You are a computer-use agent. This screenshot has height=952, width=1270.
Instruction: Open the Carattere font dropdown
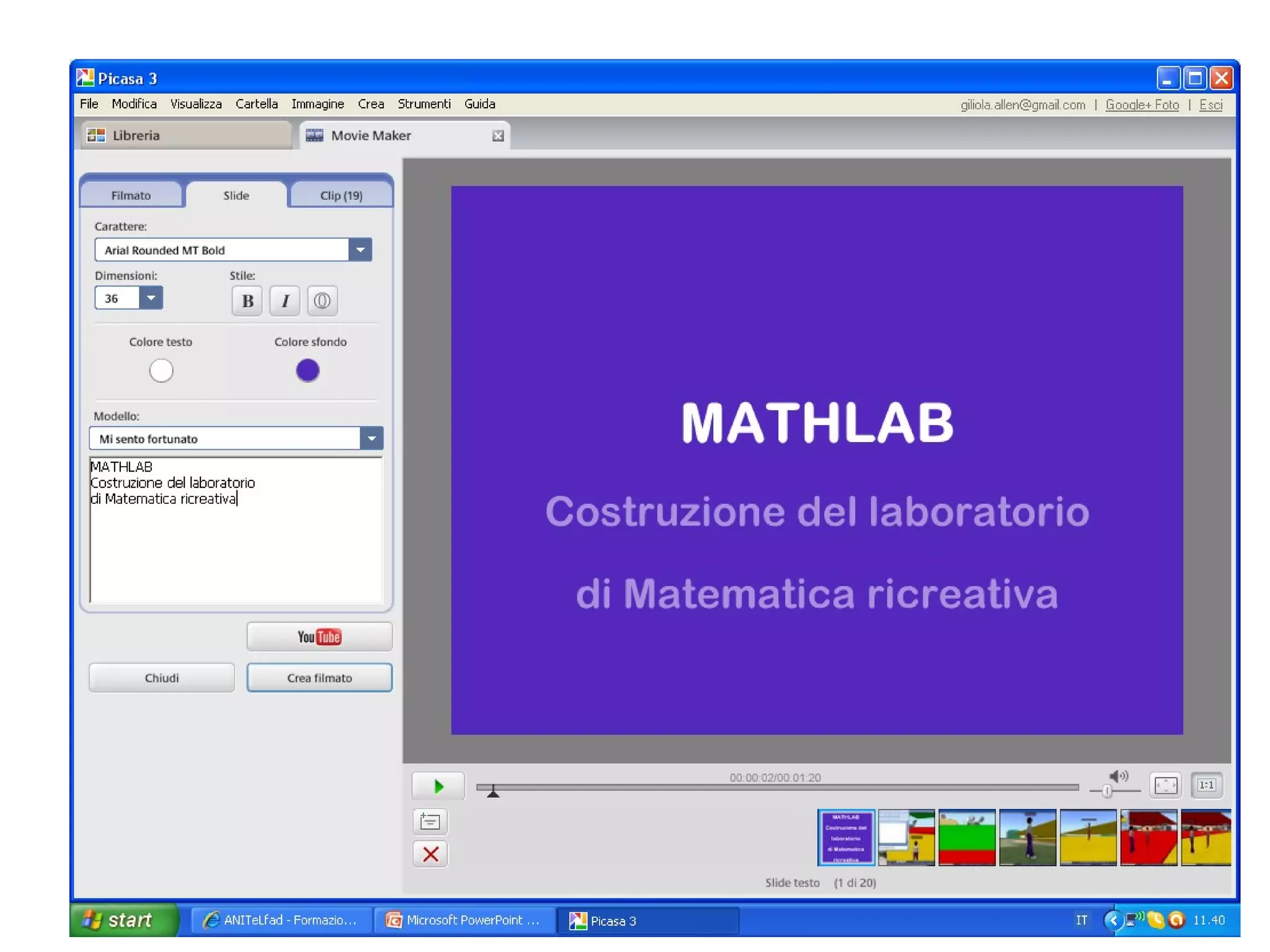360,250
